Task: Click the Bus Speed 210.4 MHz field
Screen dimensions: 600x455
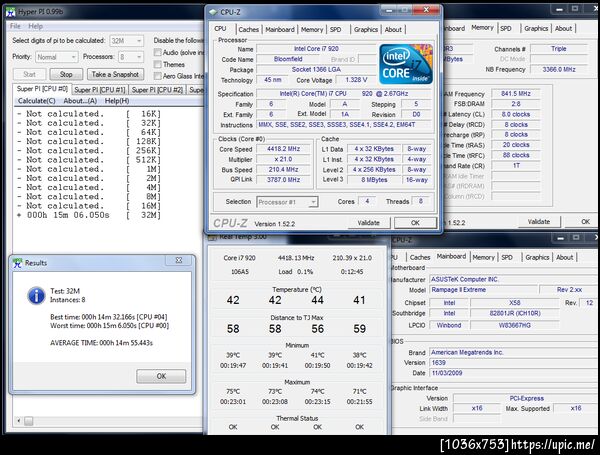Action: tap(284, 169)
